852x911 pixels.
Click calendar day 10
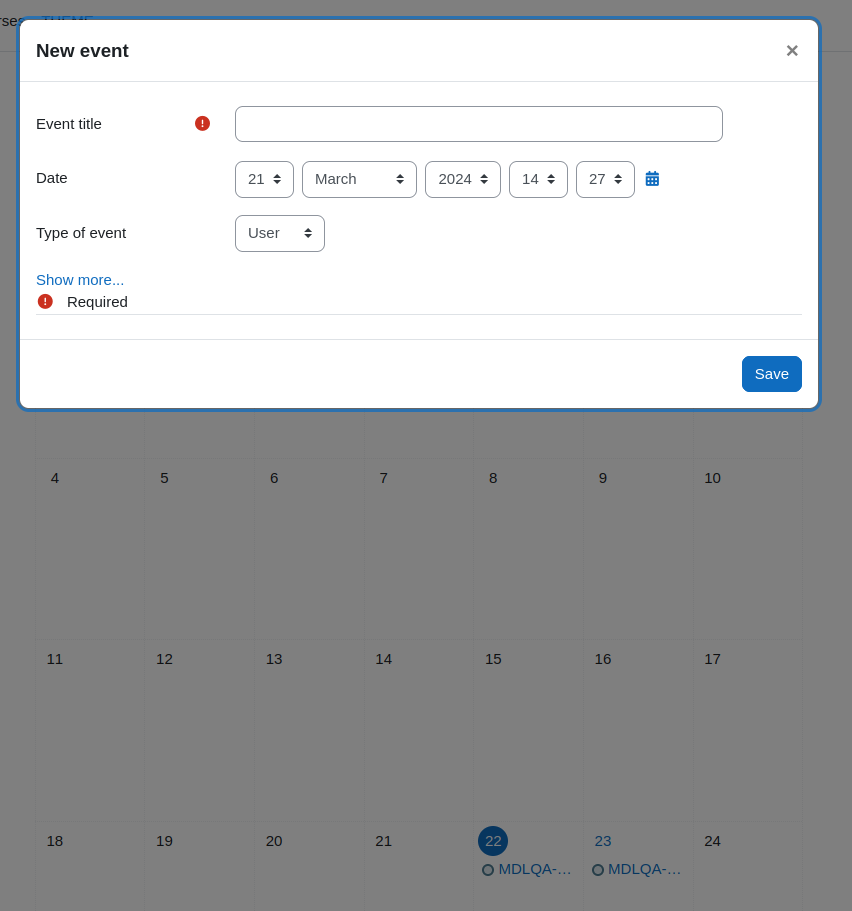coord(712,478)
